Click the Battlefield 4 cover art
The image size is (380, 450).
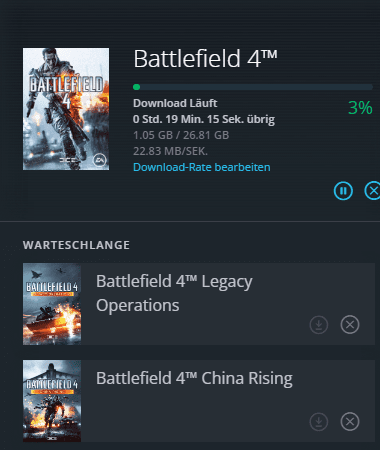coord(66,109)
